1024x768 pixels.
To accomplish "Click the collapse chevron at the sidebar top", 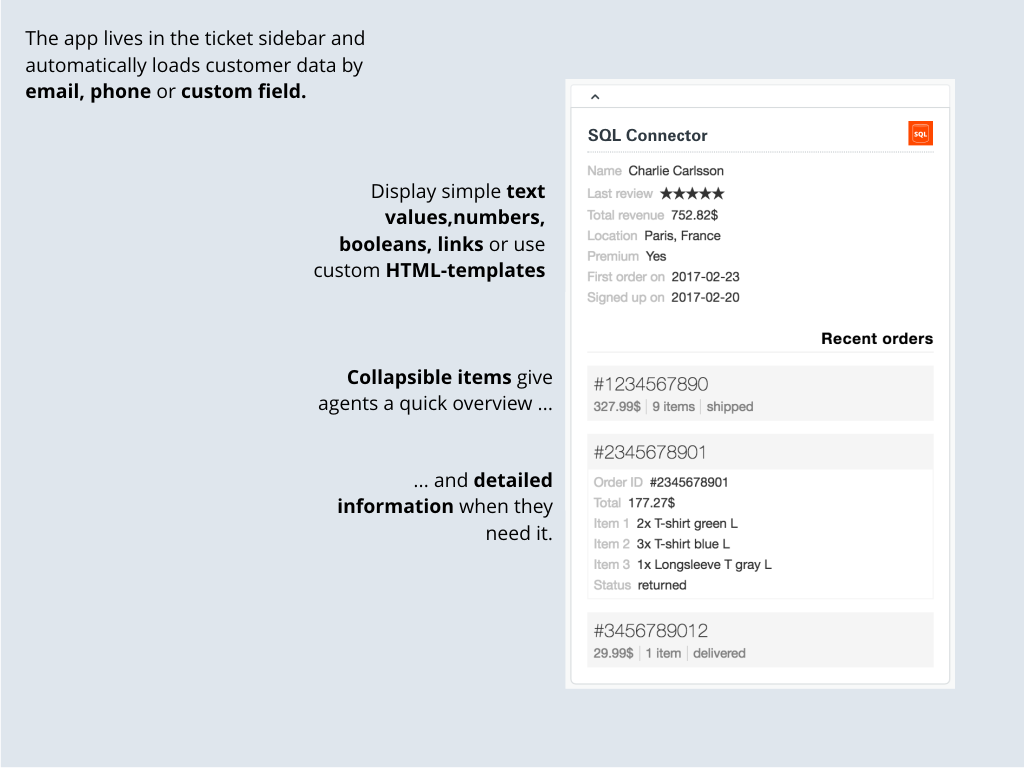I will pos(595,95).
